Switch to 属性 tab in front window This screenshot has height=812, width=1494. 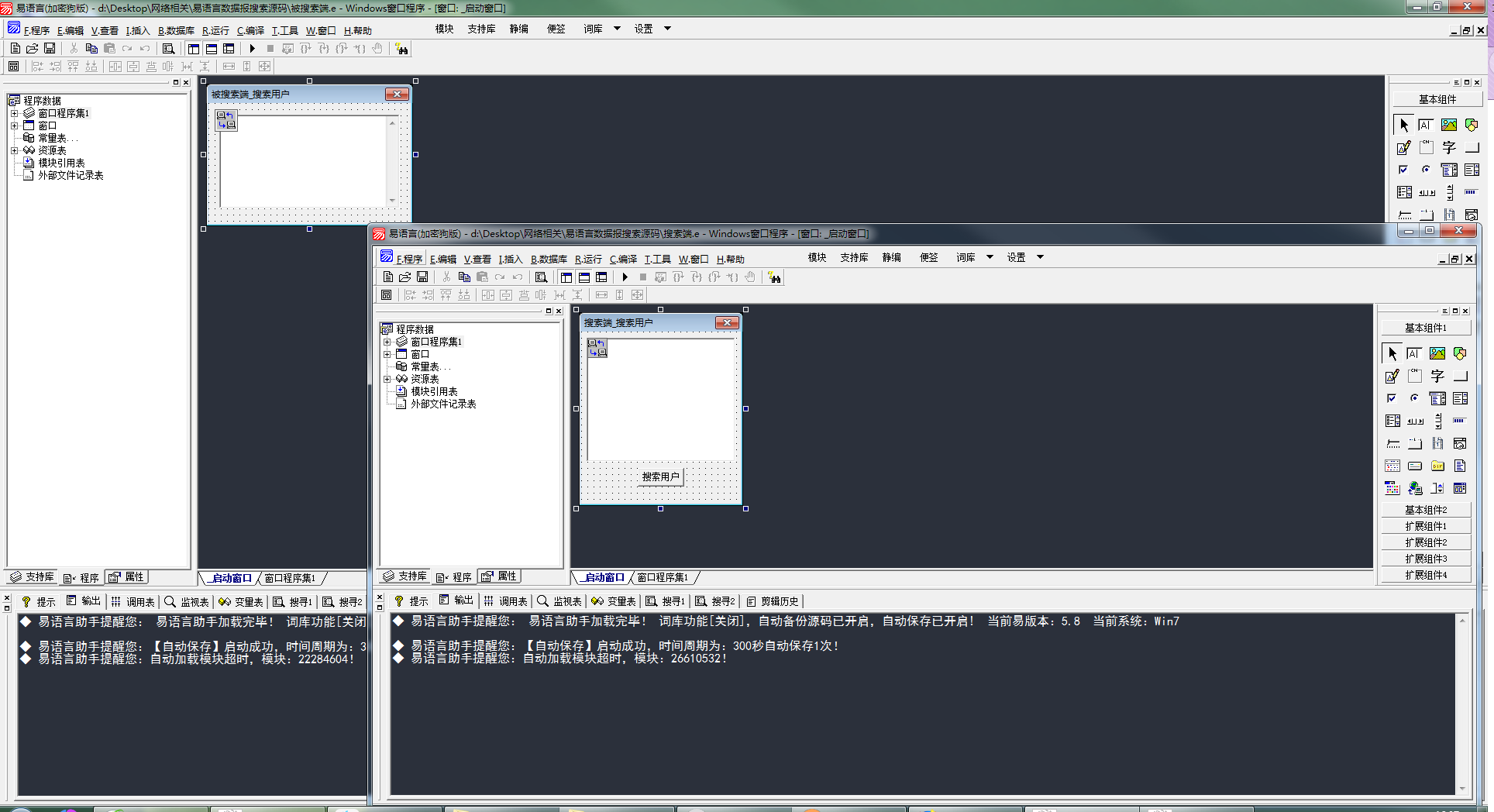point(500,576)
